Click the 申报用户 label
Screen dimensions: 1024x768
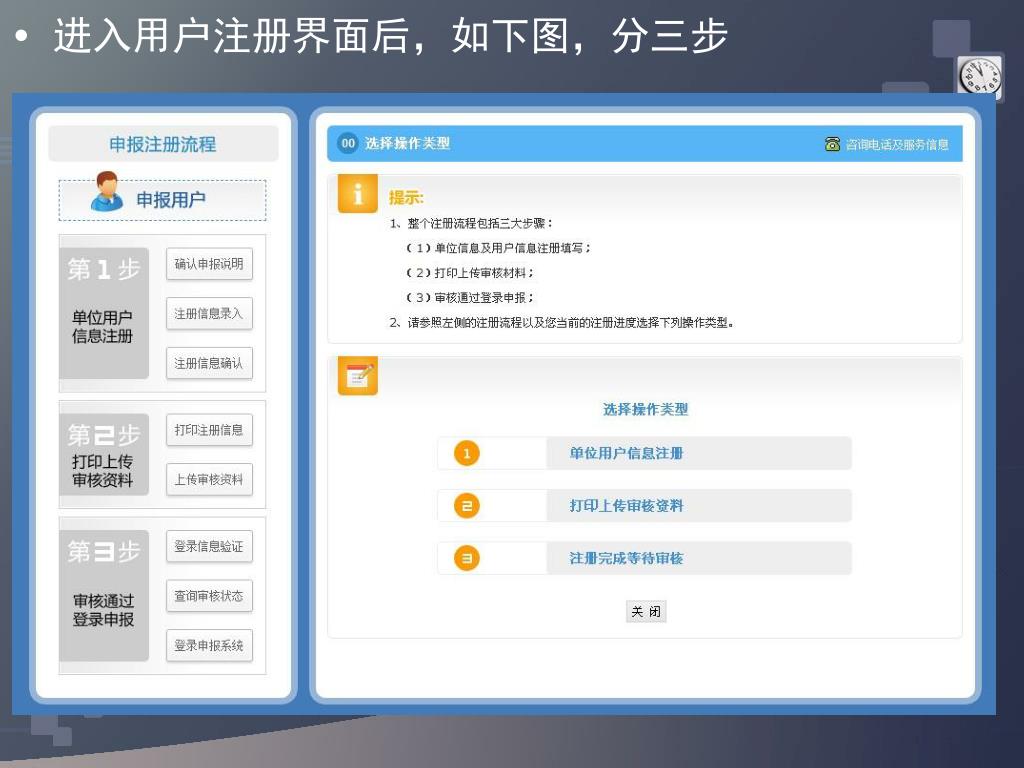(170, 199)
